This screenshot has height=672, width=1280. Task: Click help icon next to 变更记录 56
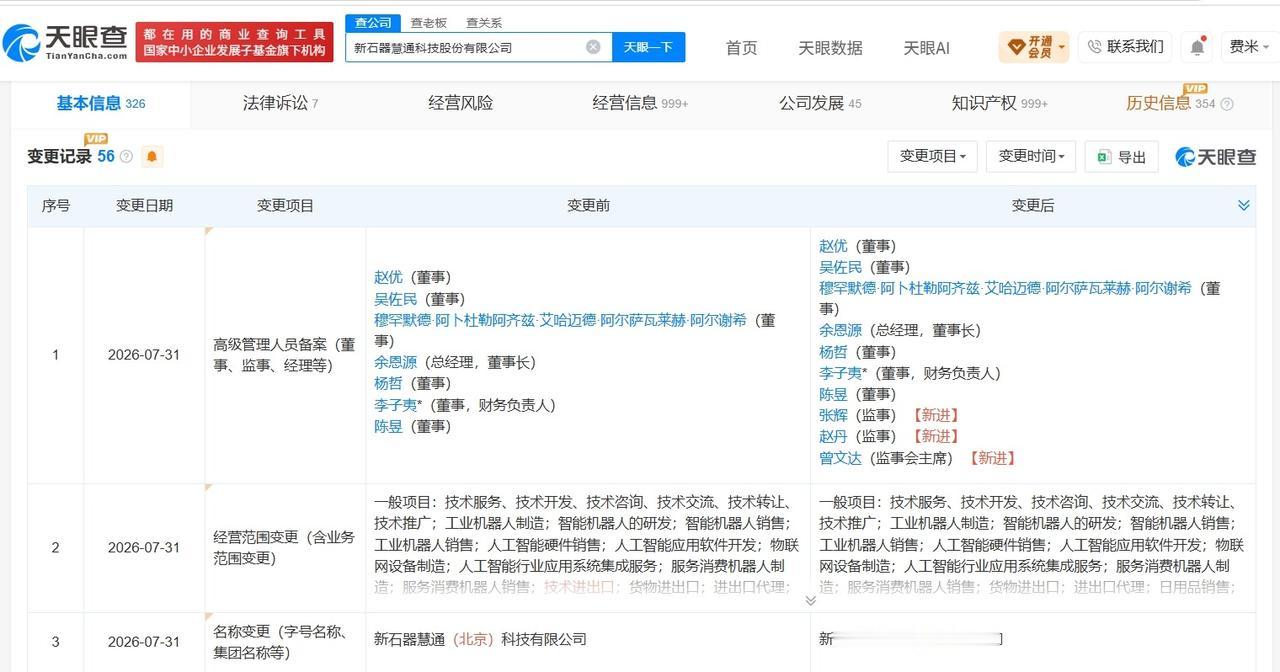click(x=126, y=157)
